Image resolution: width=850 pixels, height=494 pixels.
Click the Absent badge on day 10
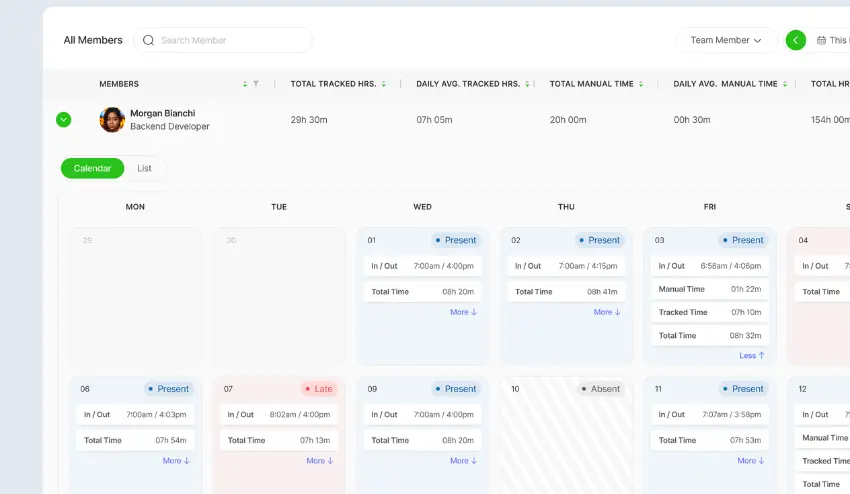pyautogui.click(x=601, y=389)
